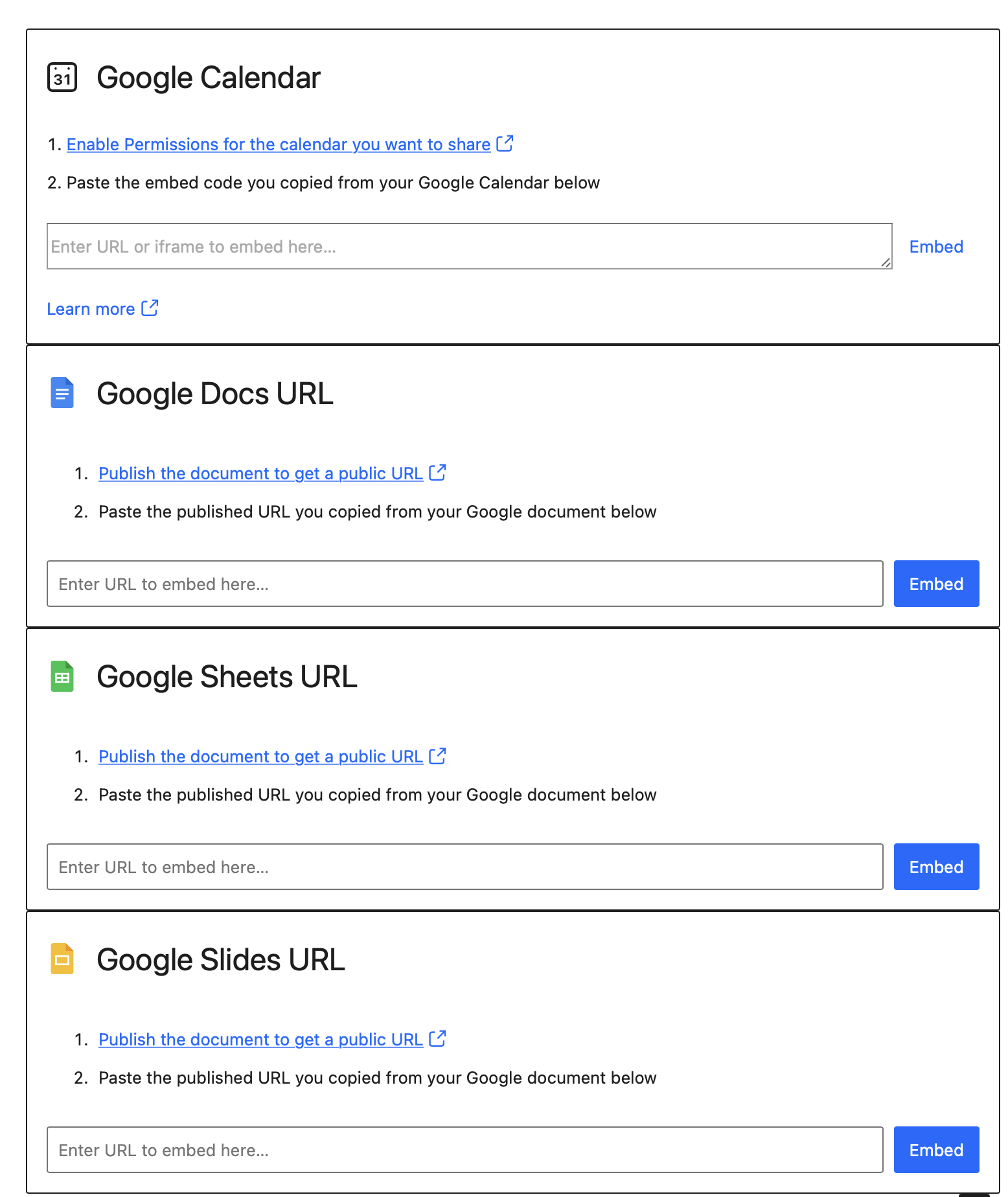Image resolution: width=1008 pixels, height=1197 pixels.
Task: Click the Embed button for Google Slides
Action: 936,1150
